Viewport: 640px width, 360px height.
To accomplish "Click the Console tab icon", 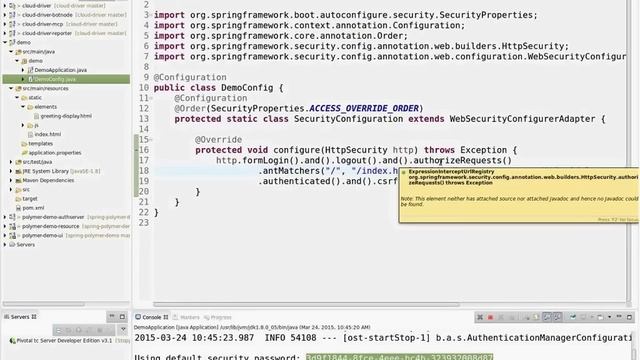I will point(138,317).
